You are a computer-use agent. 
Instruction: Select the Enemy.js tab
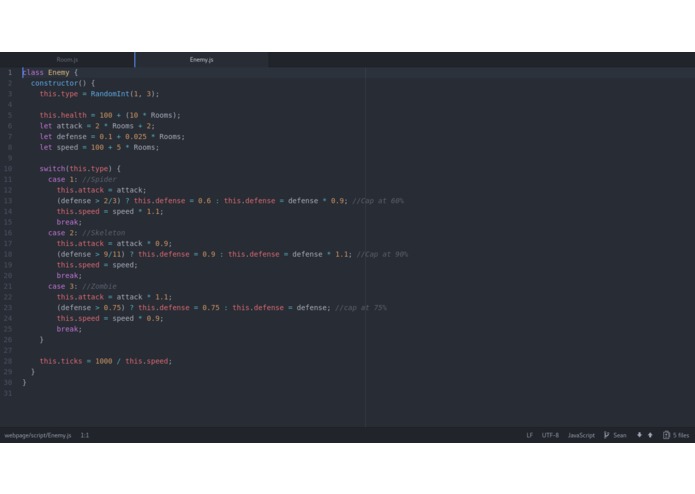pos(202,60)
